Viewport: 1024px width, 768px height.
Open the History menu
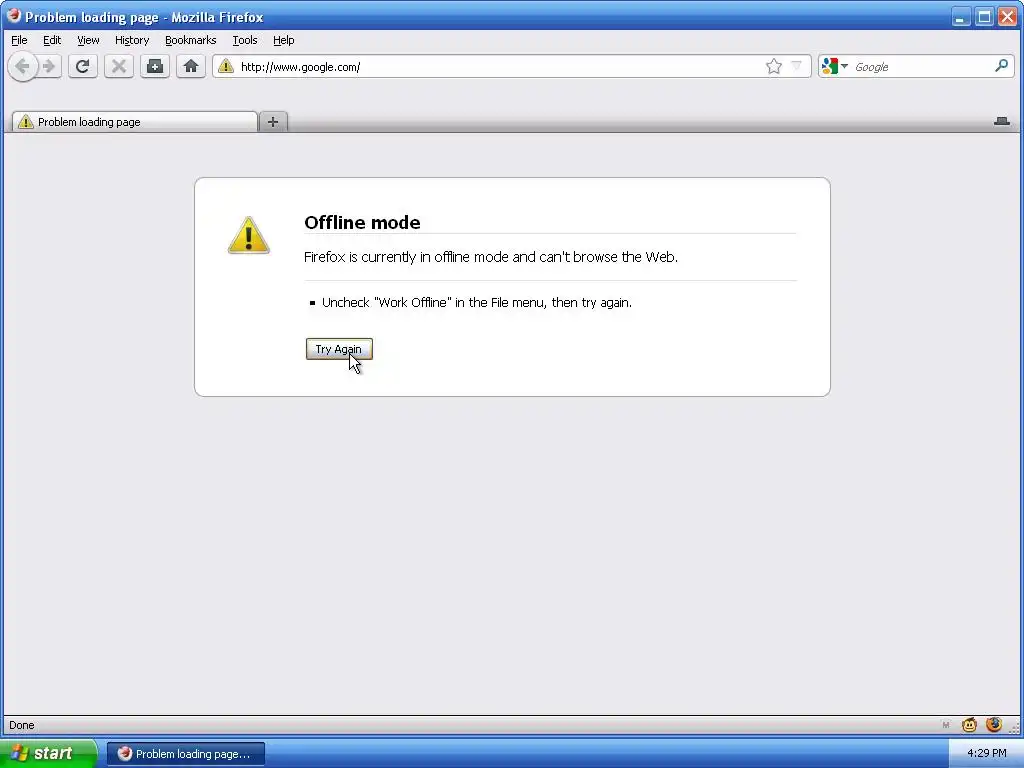pyautogui.click(x=132, y=40)
